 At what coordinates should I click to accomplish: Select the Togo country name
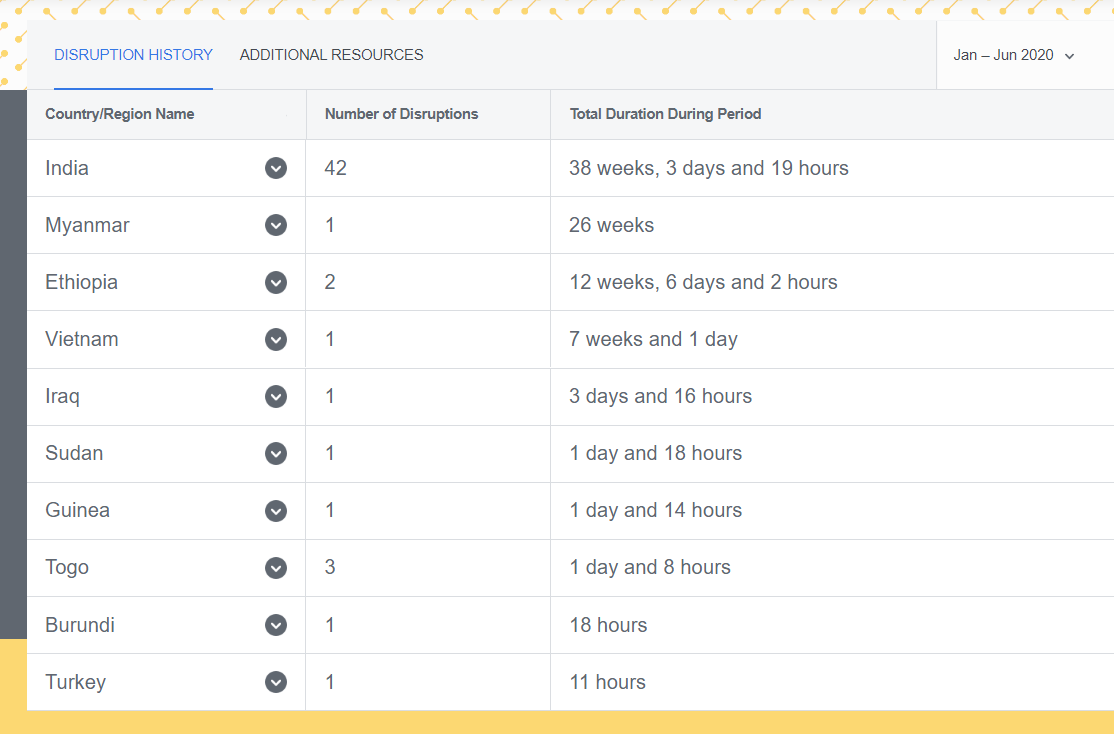[x=67, y=568]
